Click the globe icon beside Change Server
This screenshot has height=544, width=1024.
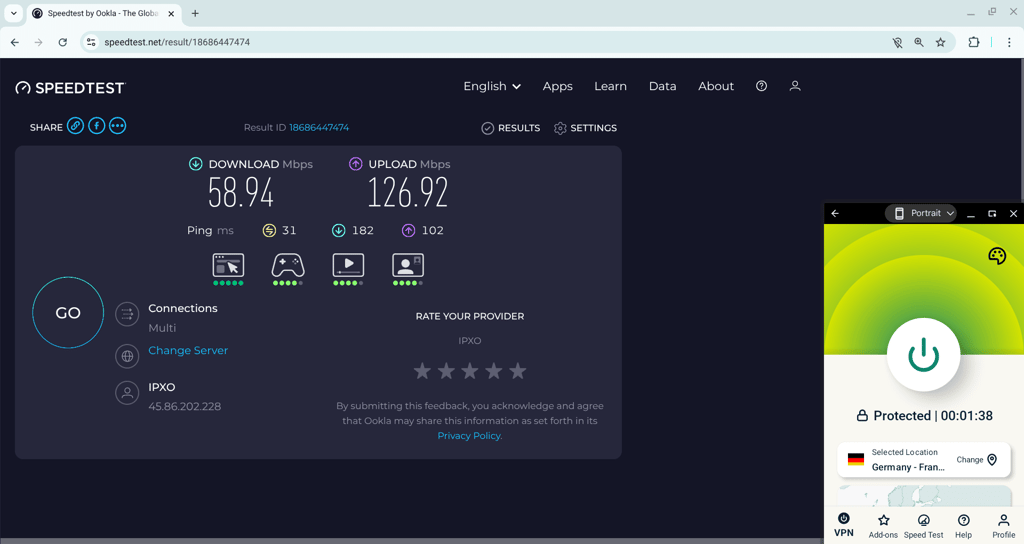point(127,356)
